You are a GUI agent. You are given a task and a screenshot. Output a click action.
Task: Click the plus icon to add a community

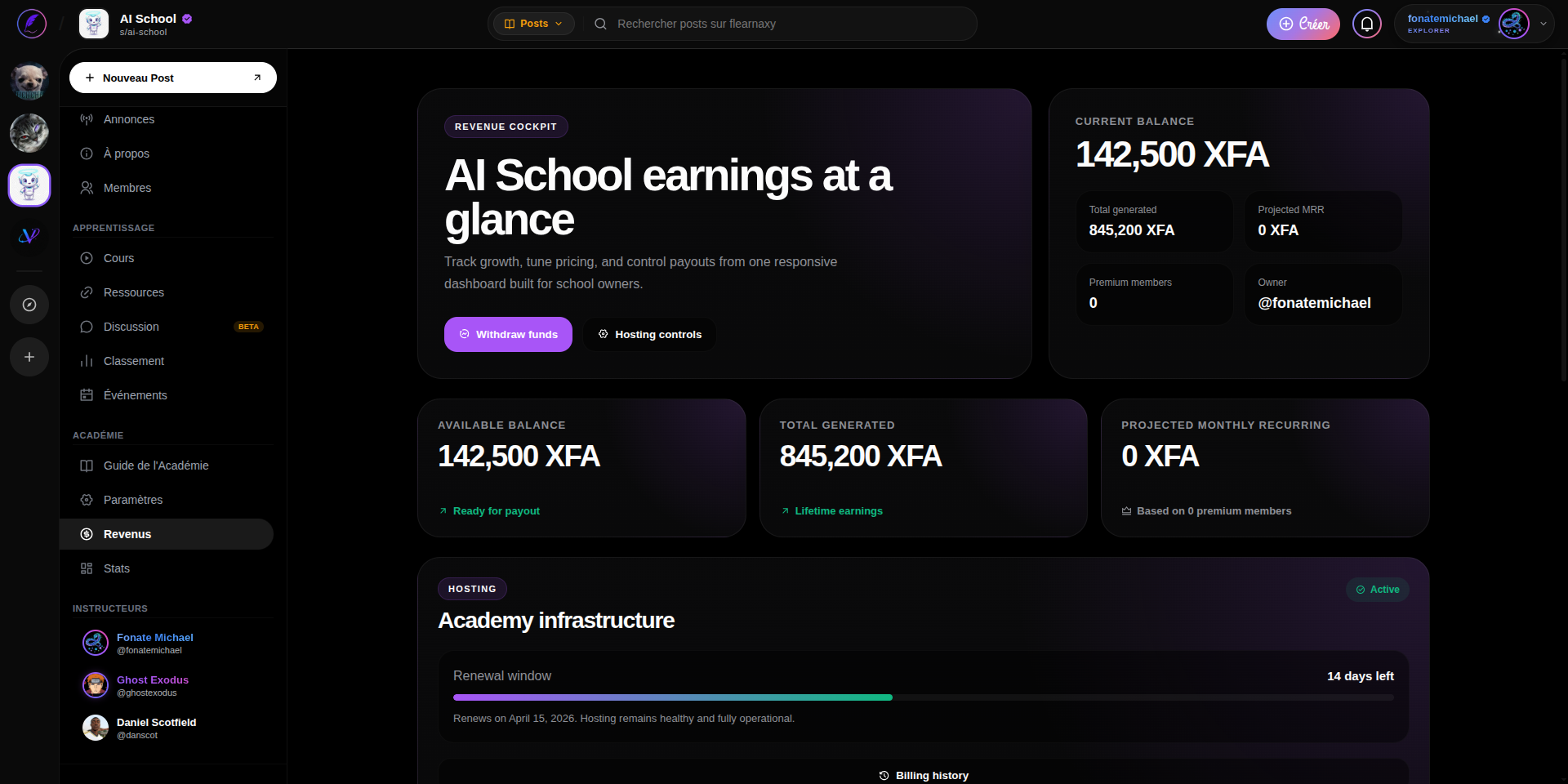coord(29,357)
